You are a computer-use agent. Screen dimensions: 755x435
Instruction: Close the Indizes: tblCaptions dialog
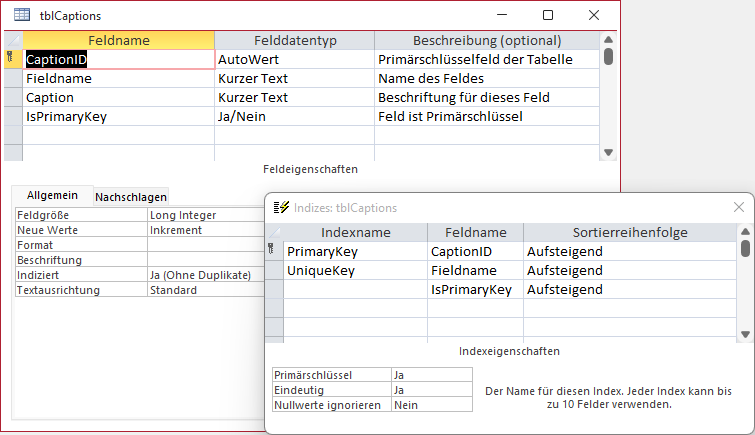click(739, 207)
